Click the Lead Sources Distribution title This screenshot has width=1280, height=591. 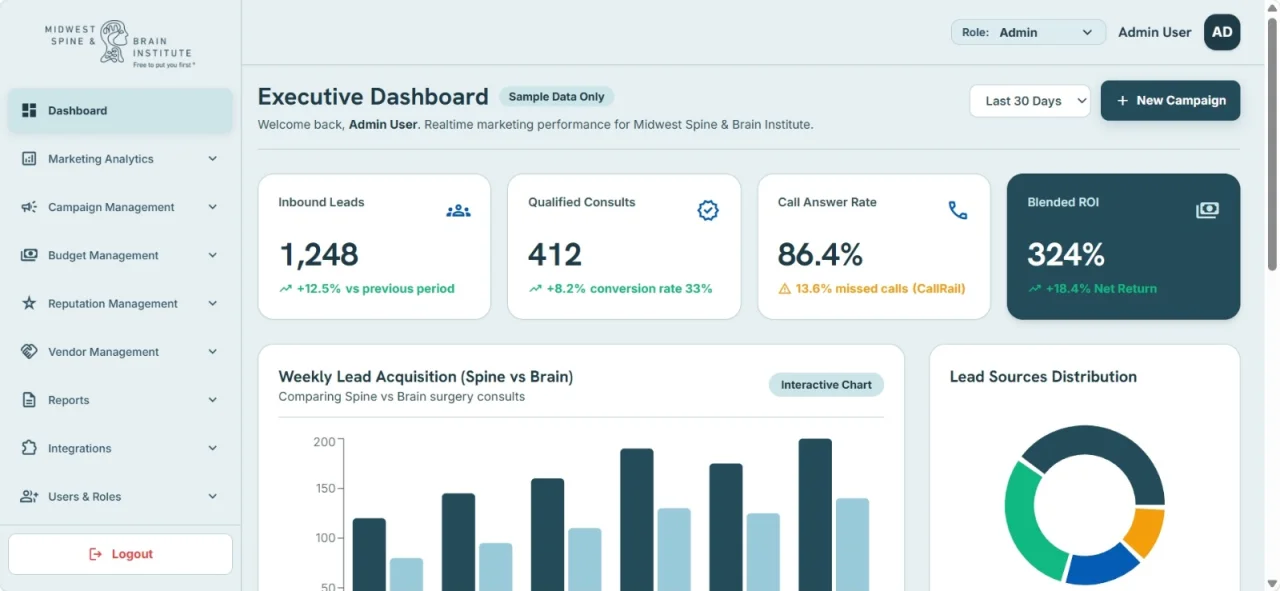(1043, 377)
